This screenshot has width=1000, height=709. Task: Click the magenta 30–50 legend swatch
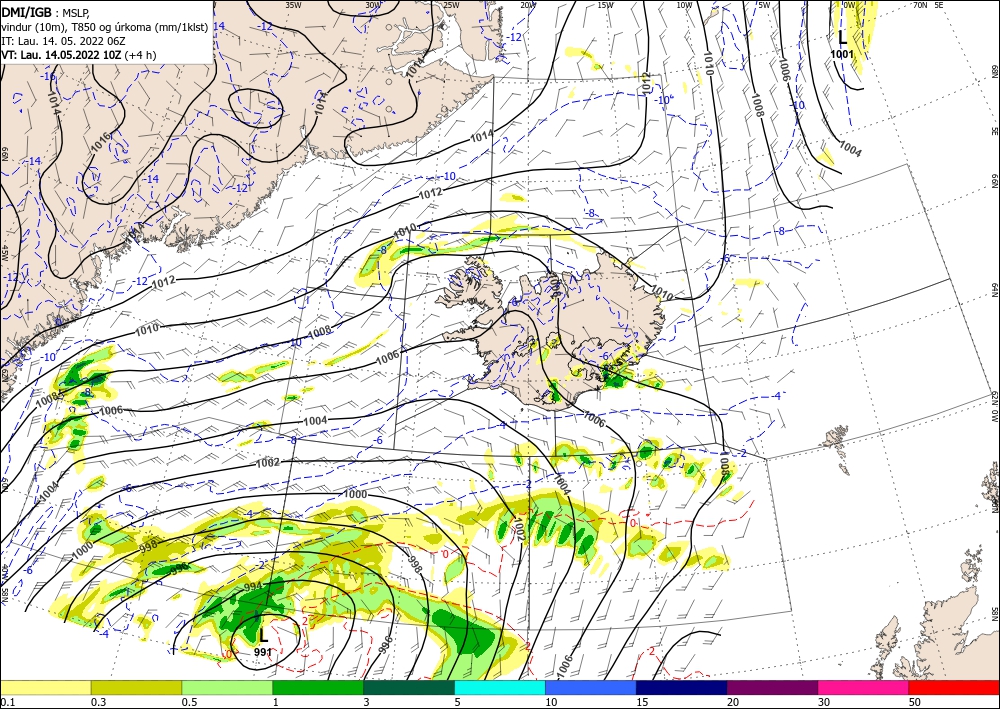[864, 687]
